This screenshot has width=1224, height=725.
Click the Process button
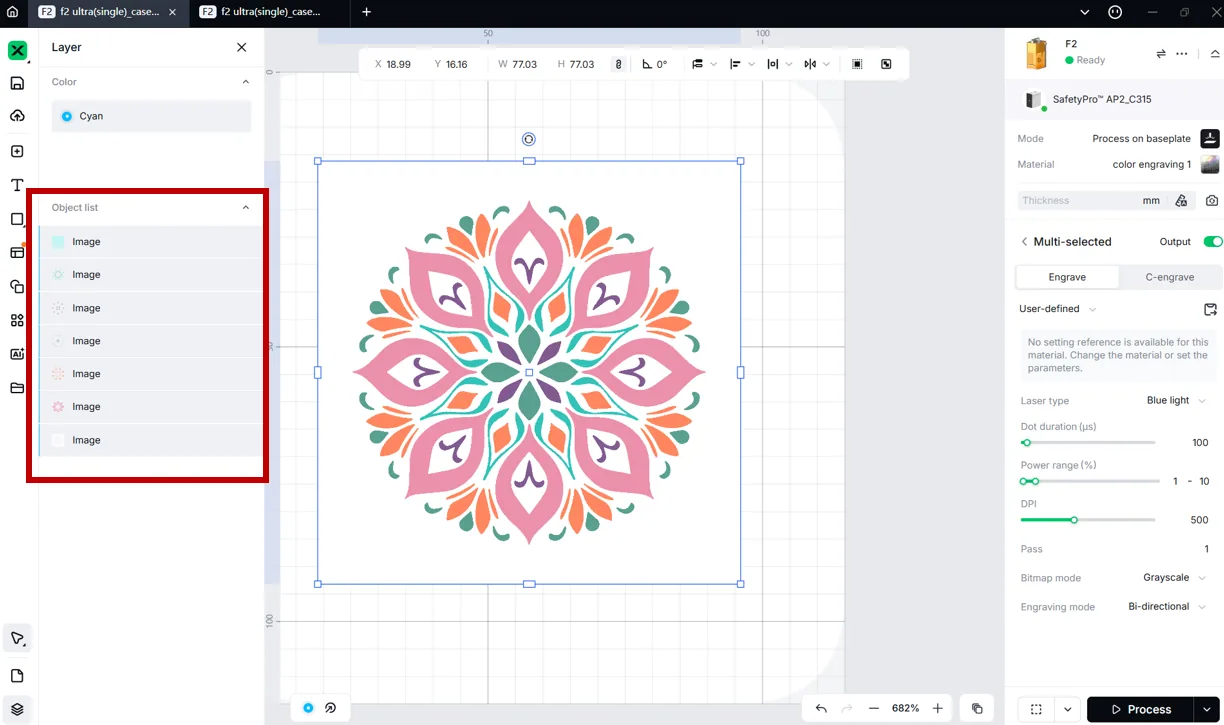pos(1140,709)
